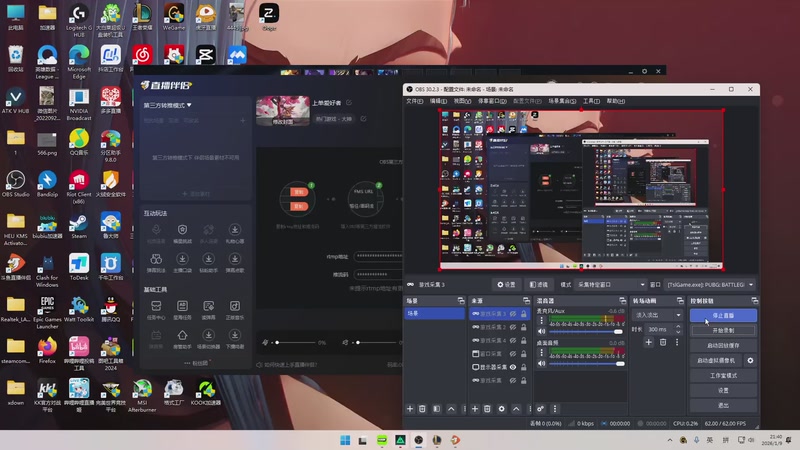Open Steam desktop shortcut
The height and width of the screenshot is (450, 800).
79,226
